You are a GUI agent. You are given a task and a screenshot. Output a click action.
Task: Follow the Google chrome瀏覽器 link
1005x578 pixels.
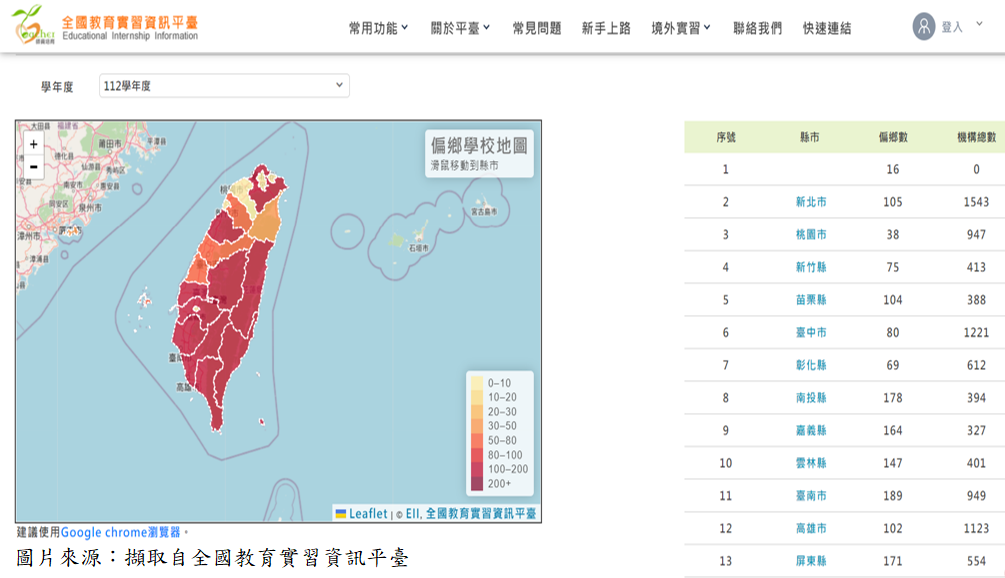click(121, 532)
